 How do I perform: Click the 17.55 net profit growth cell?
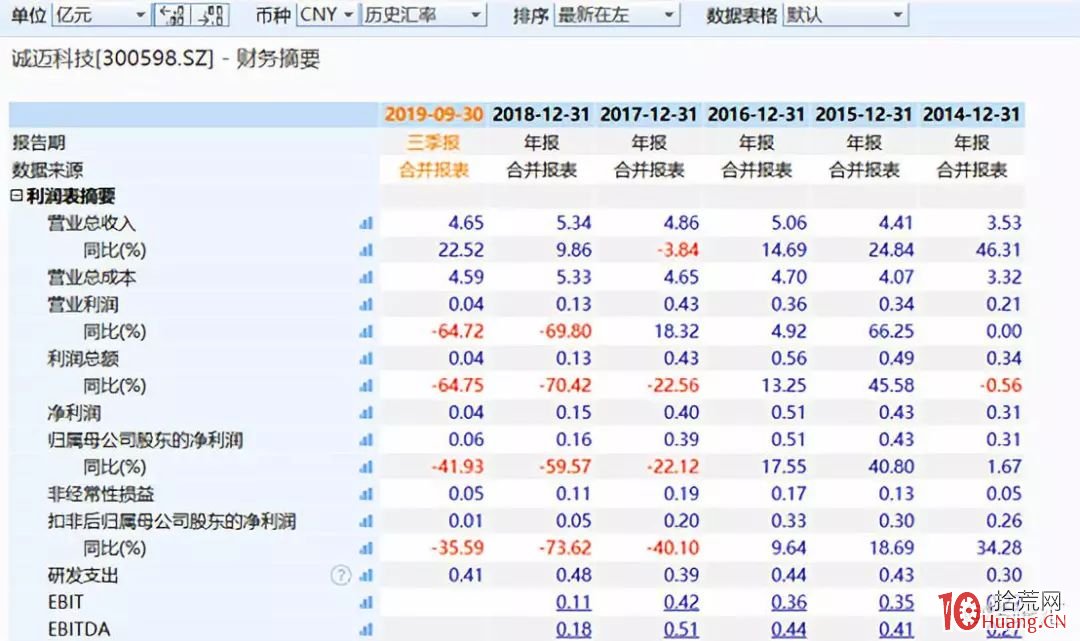point(784,467)
